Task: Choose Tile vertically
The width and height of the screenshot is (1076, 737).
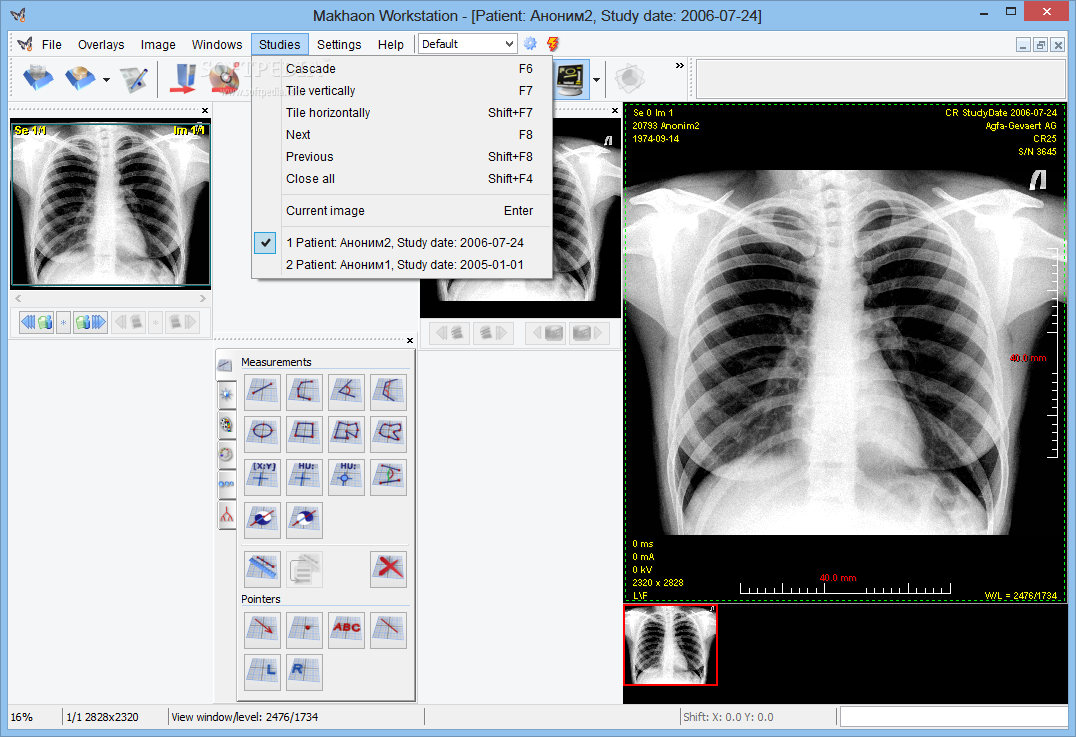Action: [x=402, y=91]
